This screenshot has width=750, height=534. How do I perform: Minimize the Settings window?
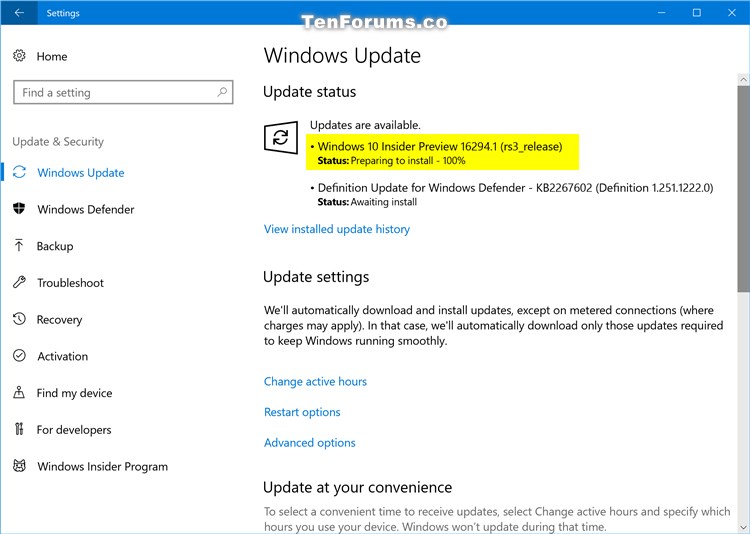tap(662, 13)
